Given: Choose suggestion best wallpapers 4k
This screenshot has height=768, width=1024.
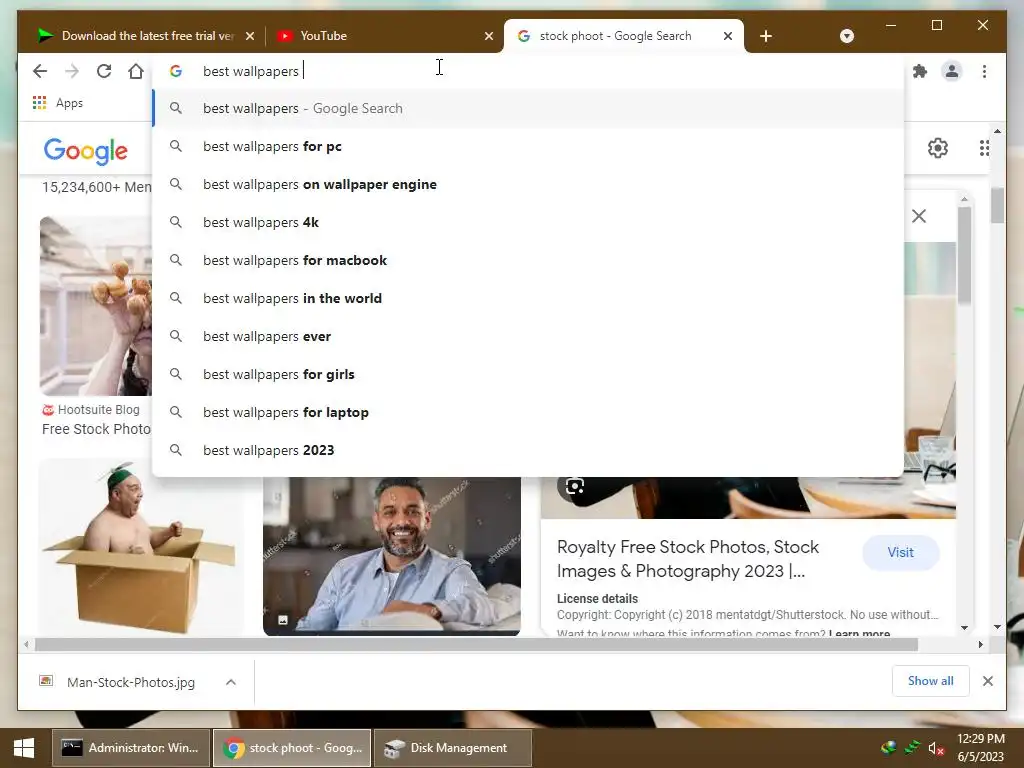Looking at the screenshot, I should tap(528, 222).
